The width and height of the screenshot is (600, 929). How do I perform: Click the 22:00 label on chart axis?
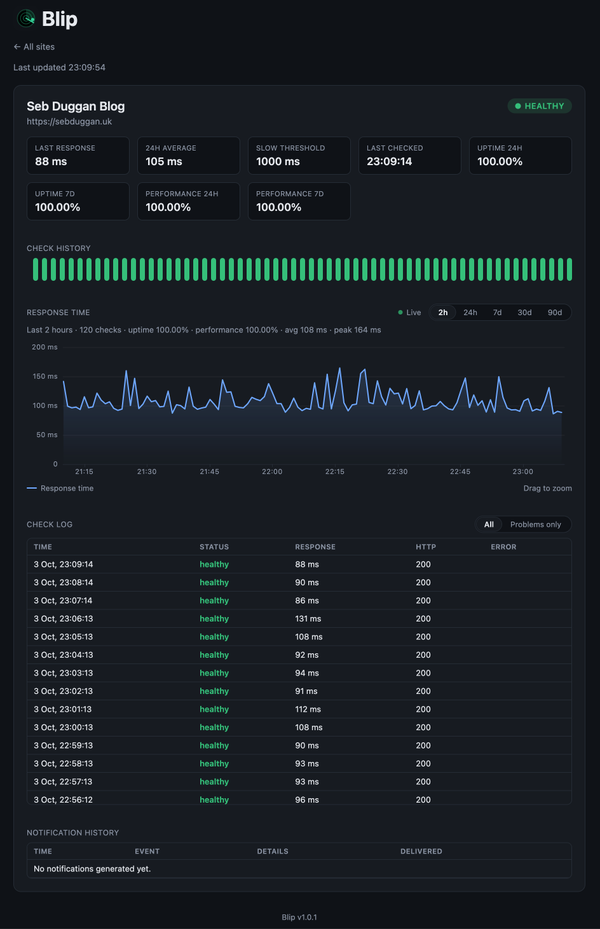(x=272, y=472)
